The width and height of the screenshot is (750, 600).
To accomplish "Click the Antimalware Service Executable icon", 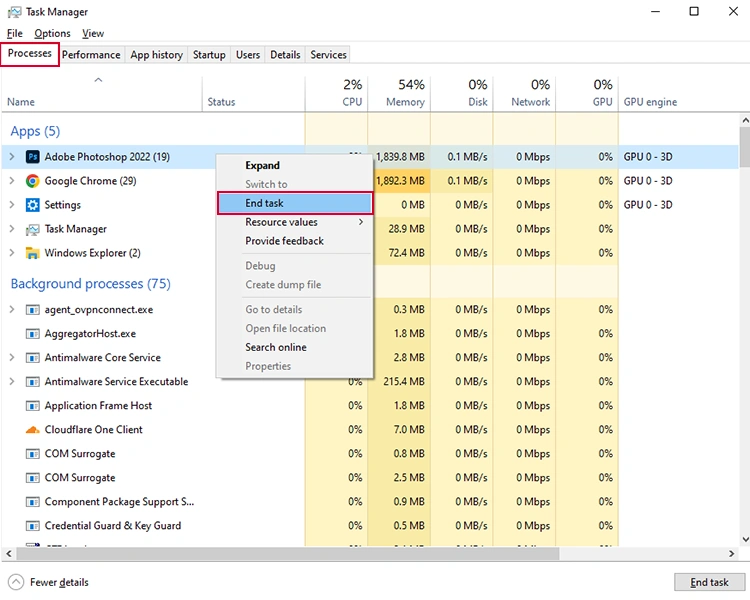I will tap(33, 382).
